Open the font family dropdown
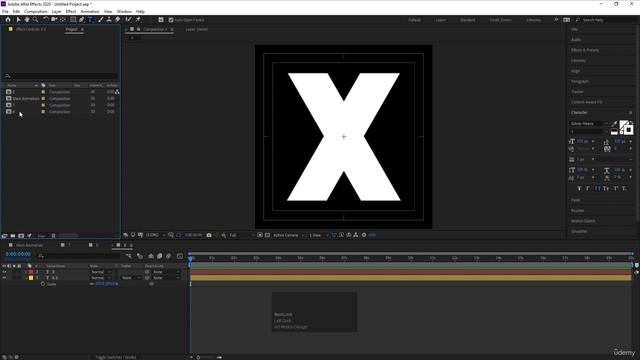Viewport: 640px width, 360px height. coord(589,124)
